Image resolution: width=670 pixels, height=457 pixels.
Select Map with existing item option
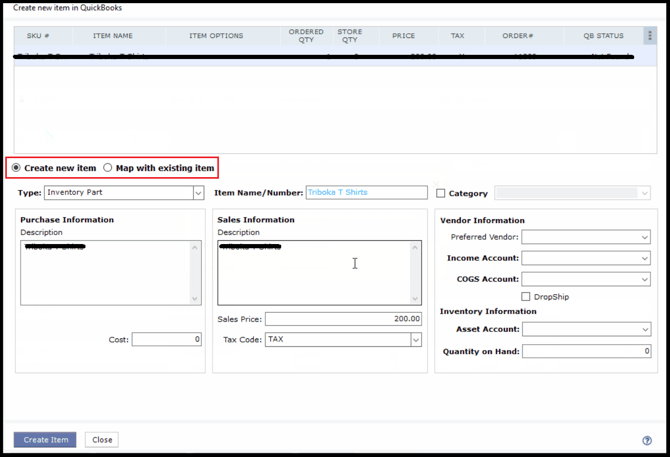(x=108, y=168)
